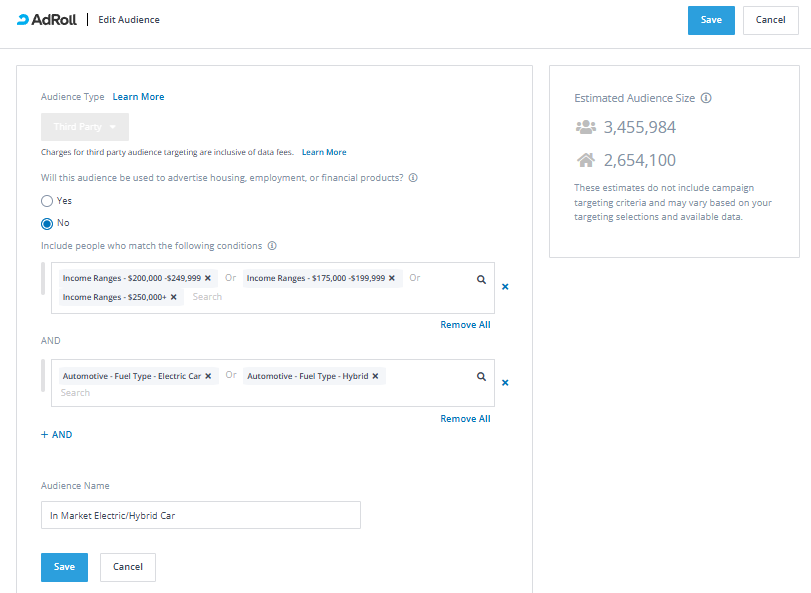Image resolution: width=811 pixels, height=593 pixels.
Task: Click Remove All under income ranges
Action: (x=465, y=325)
